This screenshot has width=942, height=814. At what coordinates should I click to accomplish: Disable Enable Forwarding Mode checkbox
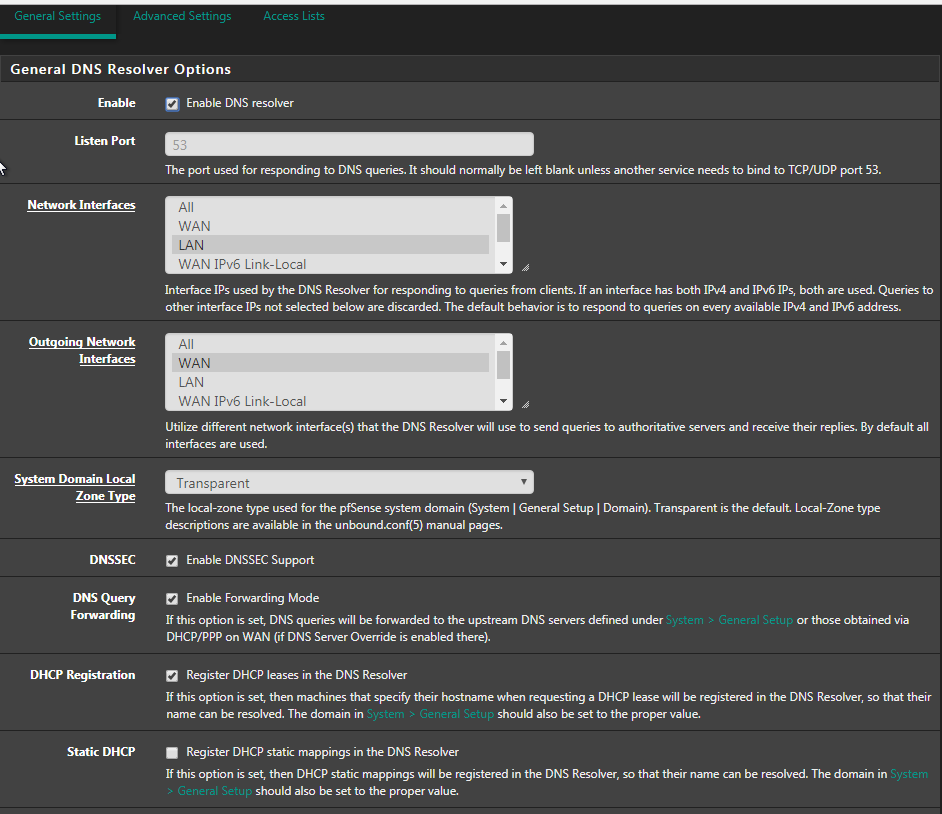172,599
